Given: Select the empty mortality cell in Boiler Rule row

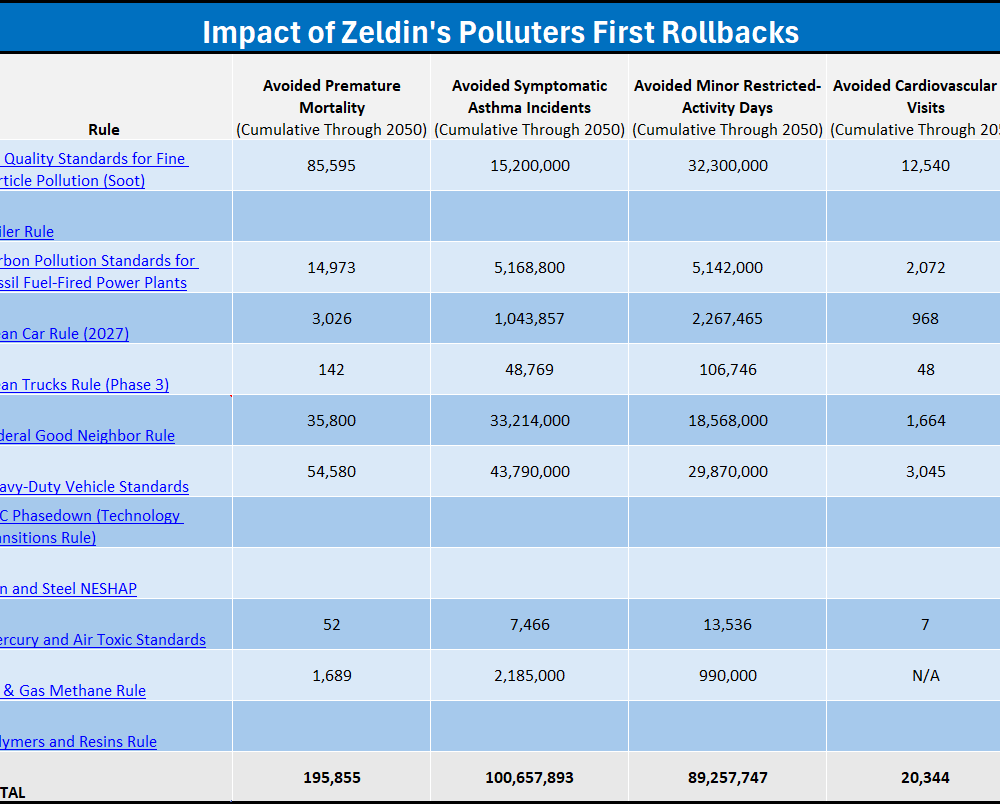Looking at the screenshot, I should (x=332, y=216).
